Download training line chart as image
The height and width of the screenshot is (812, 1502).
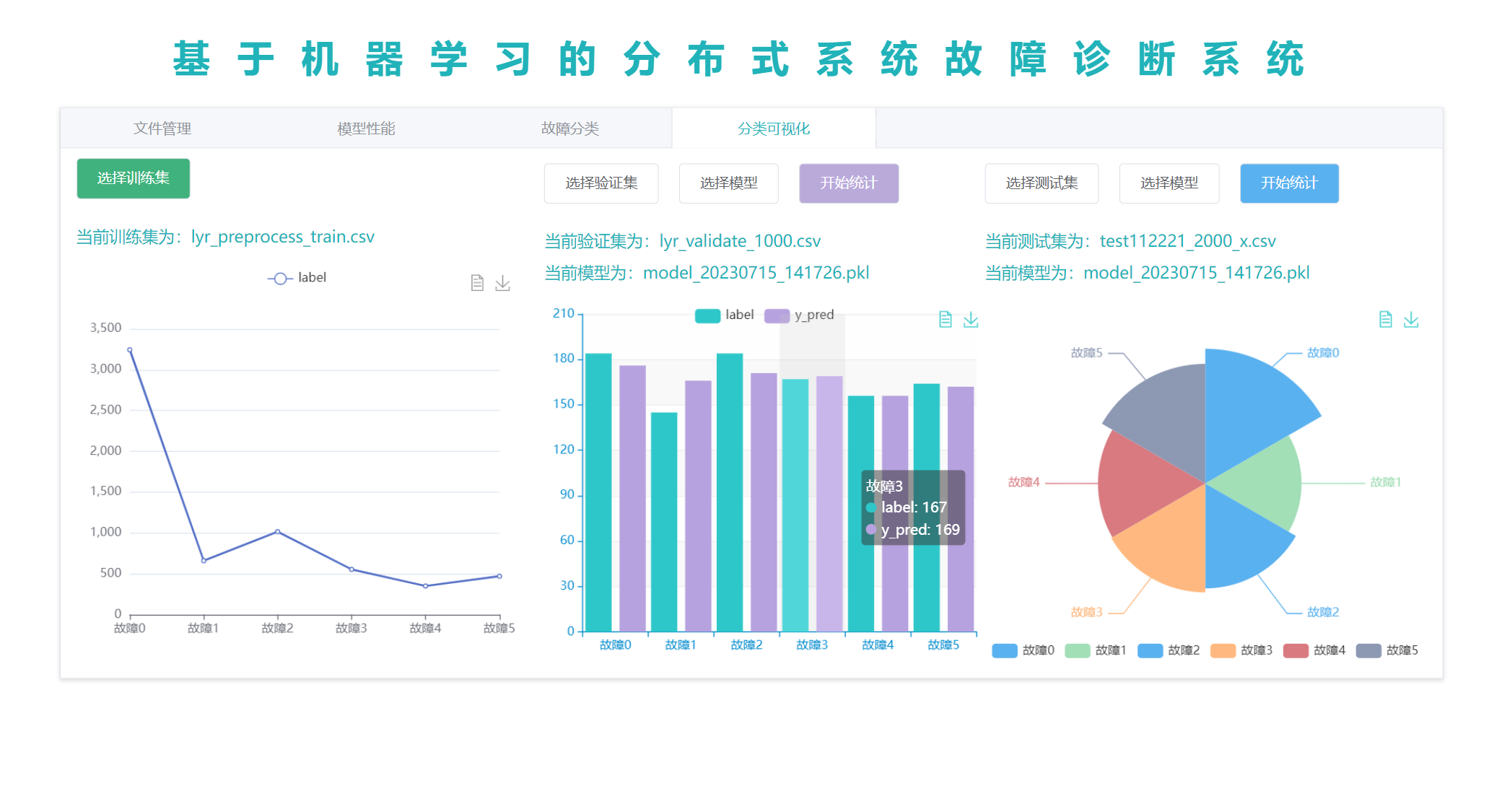(502, 283)
